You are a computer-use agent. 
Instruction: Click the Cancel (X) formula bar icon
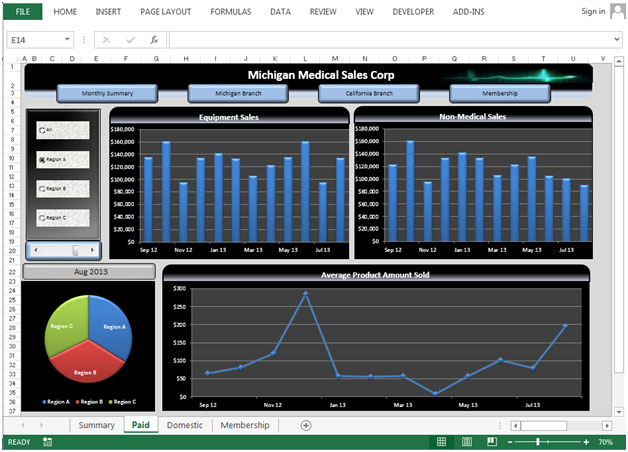(107, 40)
